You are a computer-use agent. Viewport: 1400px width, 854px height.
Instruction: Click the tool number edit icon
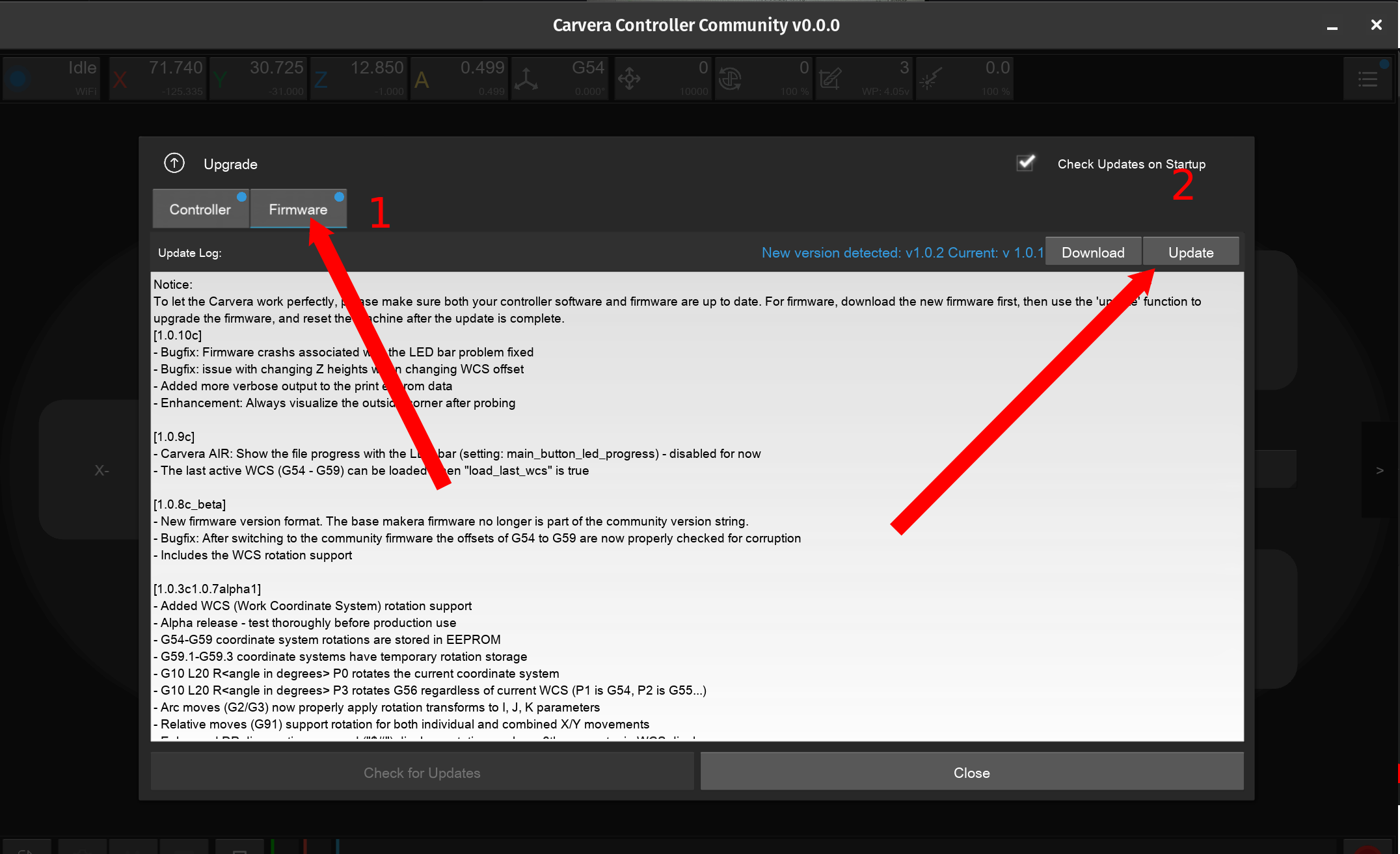(830, 79)
